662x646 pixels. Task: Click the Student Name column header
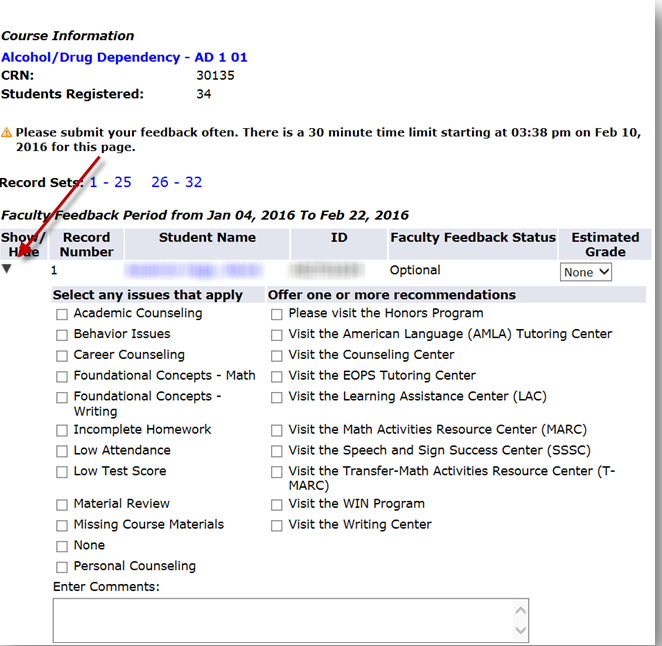point(207,244)
